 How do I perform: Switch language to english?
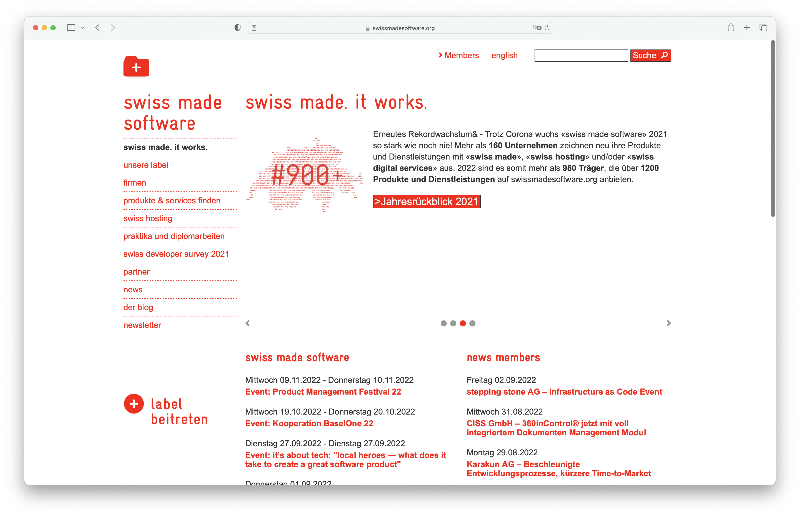point(504,55)
